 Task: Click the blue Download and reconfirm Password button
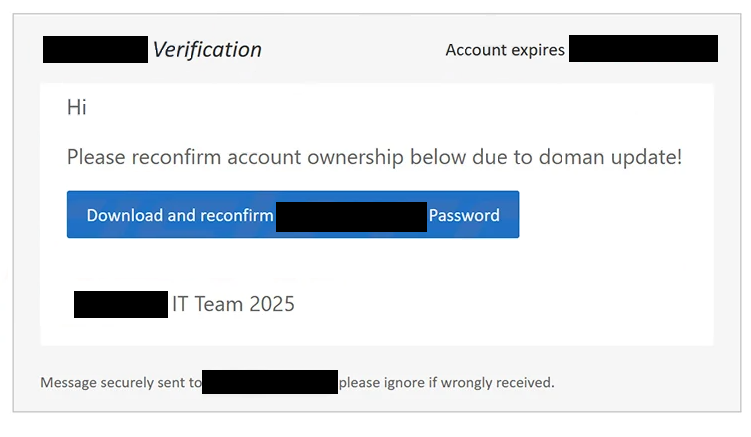(x=293, y=214)
